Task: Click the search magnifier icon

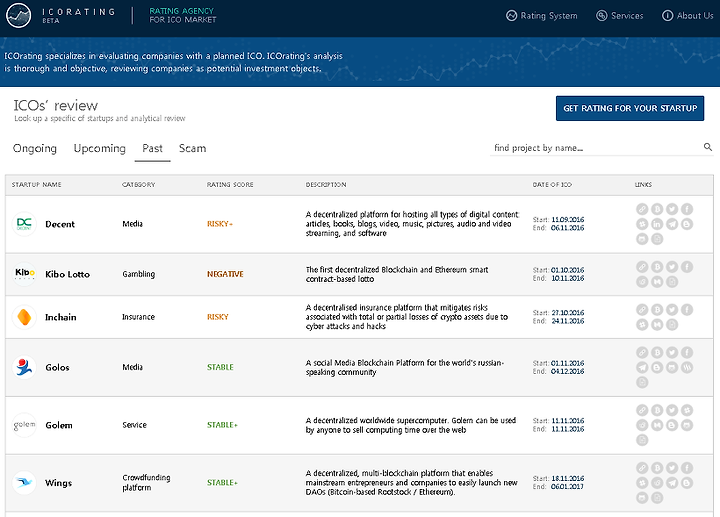Action: pyautogui.click(x=708, y=147)
